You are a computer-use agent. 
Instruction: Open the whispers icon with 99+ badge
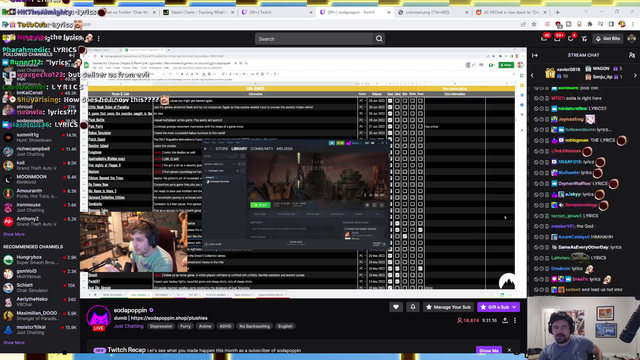coord(558,38)
